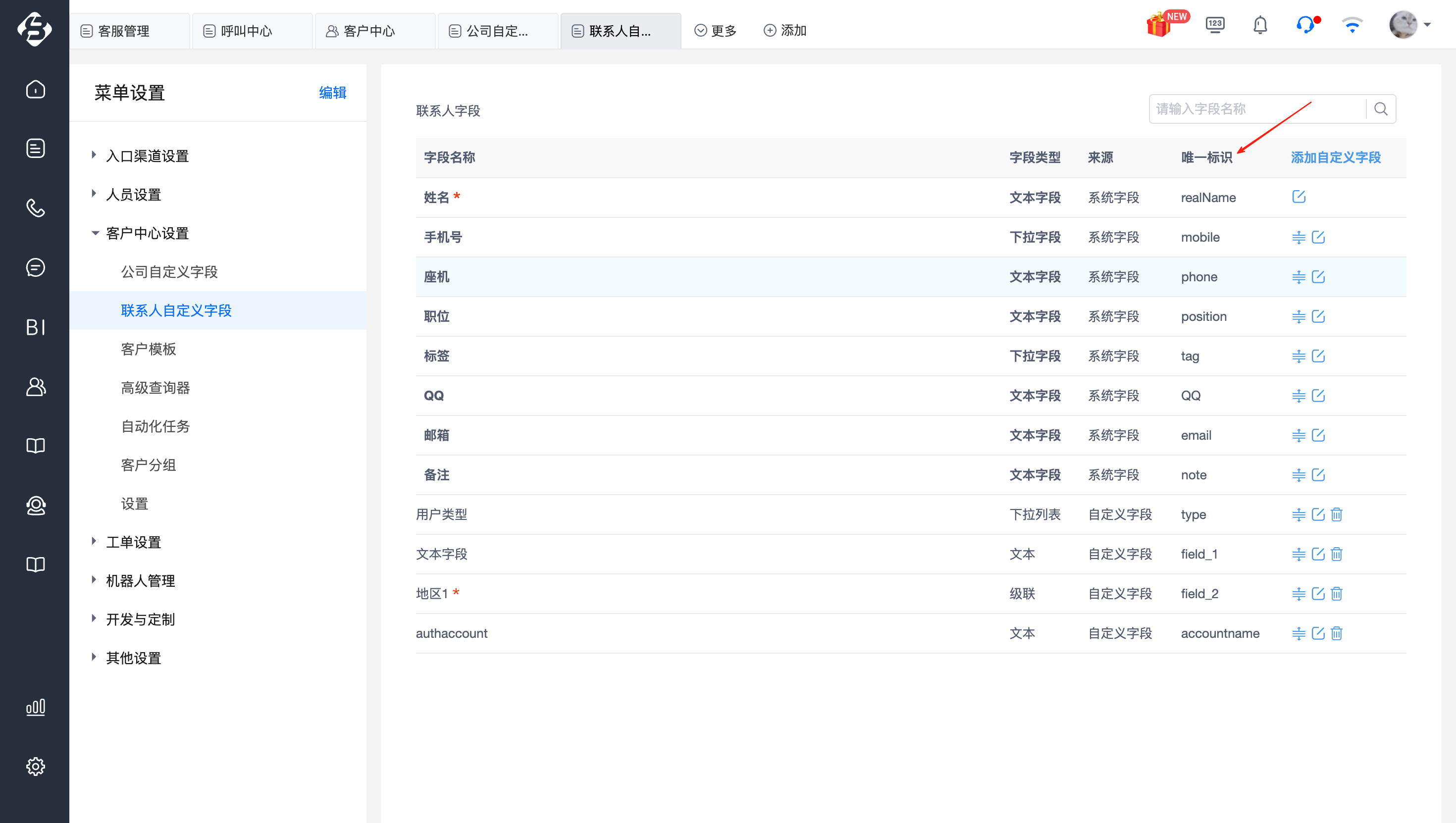Viewport: 1456px width, 823px height.
Task: Click the 座机 field row name
Action: (x=436, y=277)
